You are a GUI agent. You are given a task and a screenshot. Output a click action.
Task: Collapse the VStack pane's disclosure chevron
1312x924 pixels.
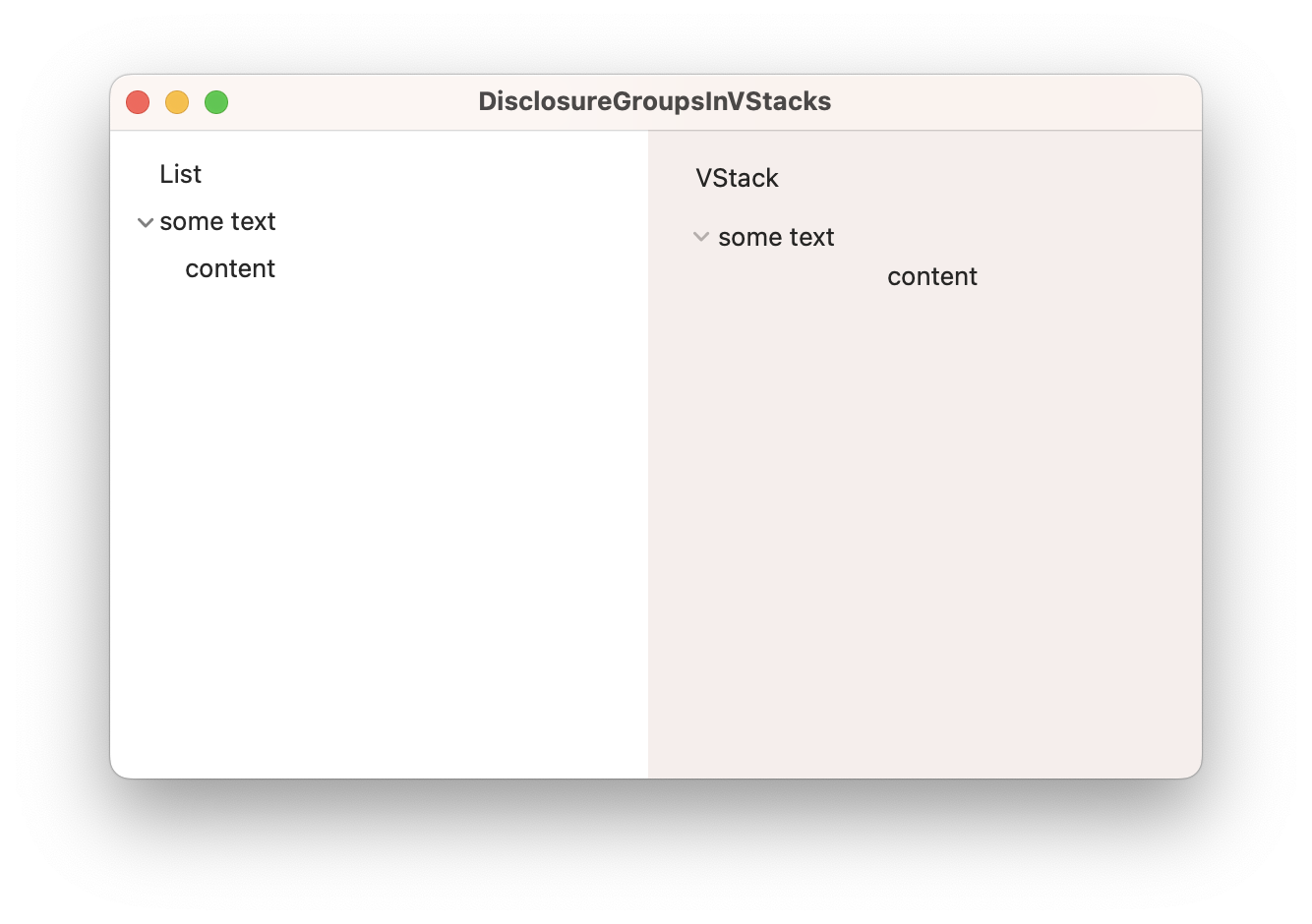701,237
